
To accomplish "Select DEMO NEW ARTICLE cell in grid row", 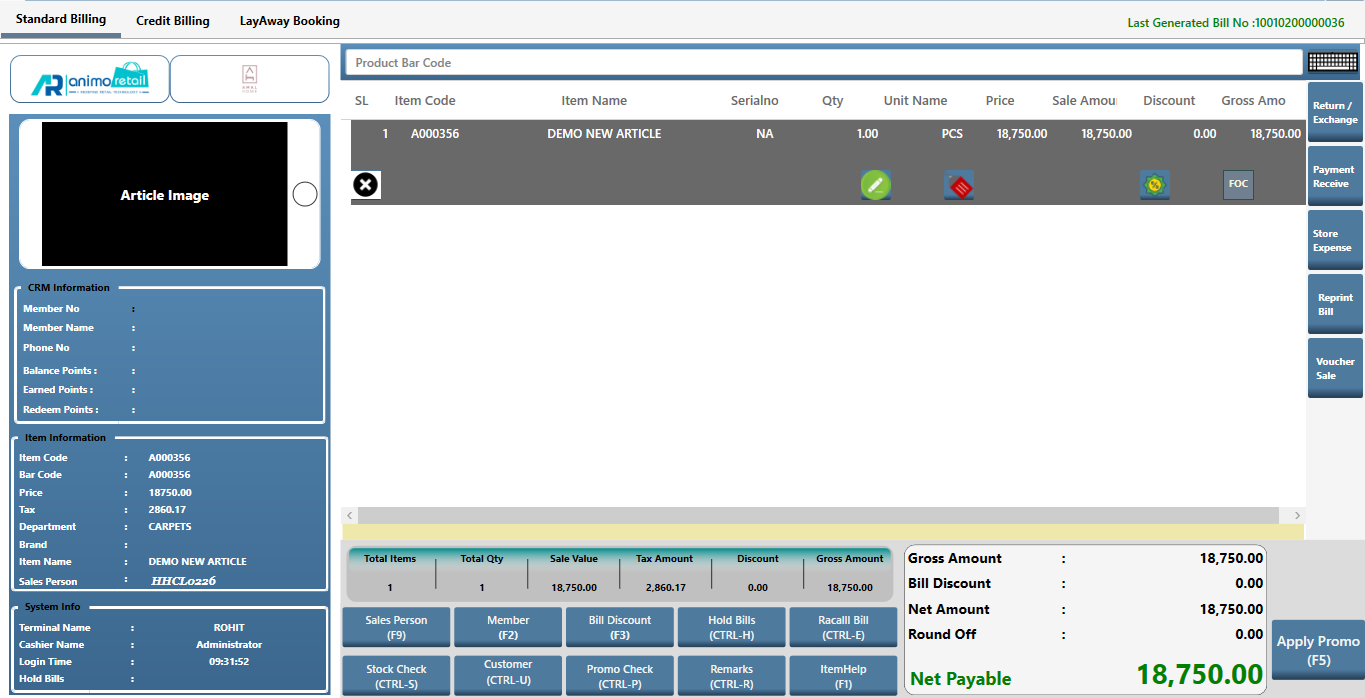I will [604, 134].
